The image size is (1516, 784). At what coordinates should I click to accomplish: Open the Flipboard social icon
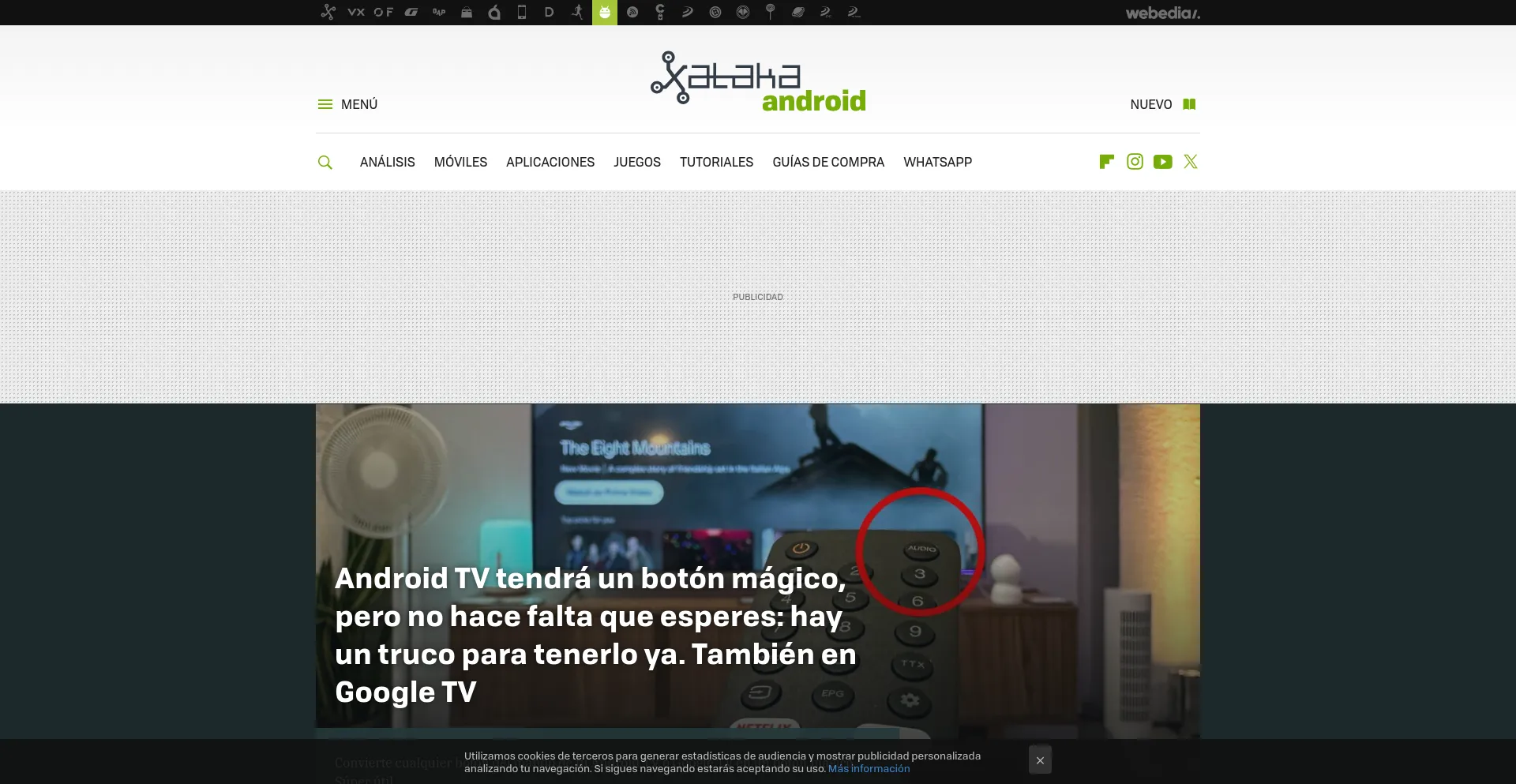[x=1106, y=162]
